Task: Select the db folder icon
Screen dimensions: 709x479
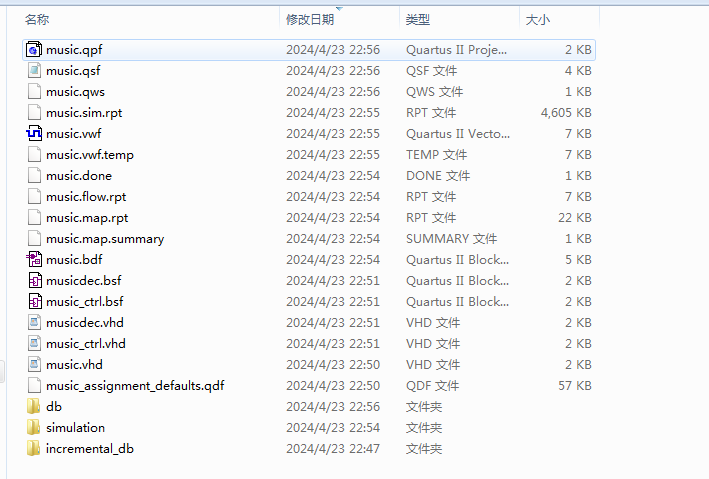Action: (33, 407)
